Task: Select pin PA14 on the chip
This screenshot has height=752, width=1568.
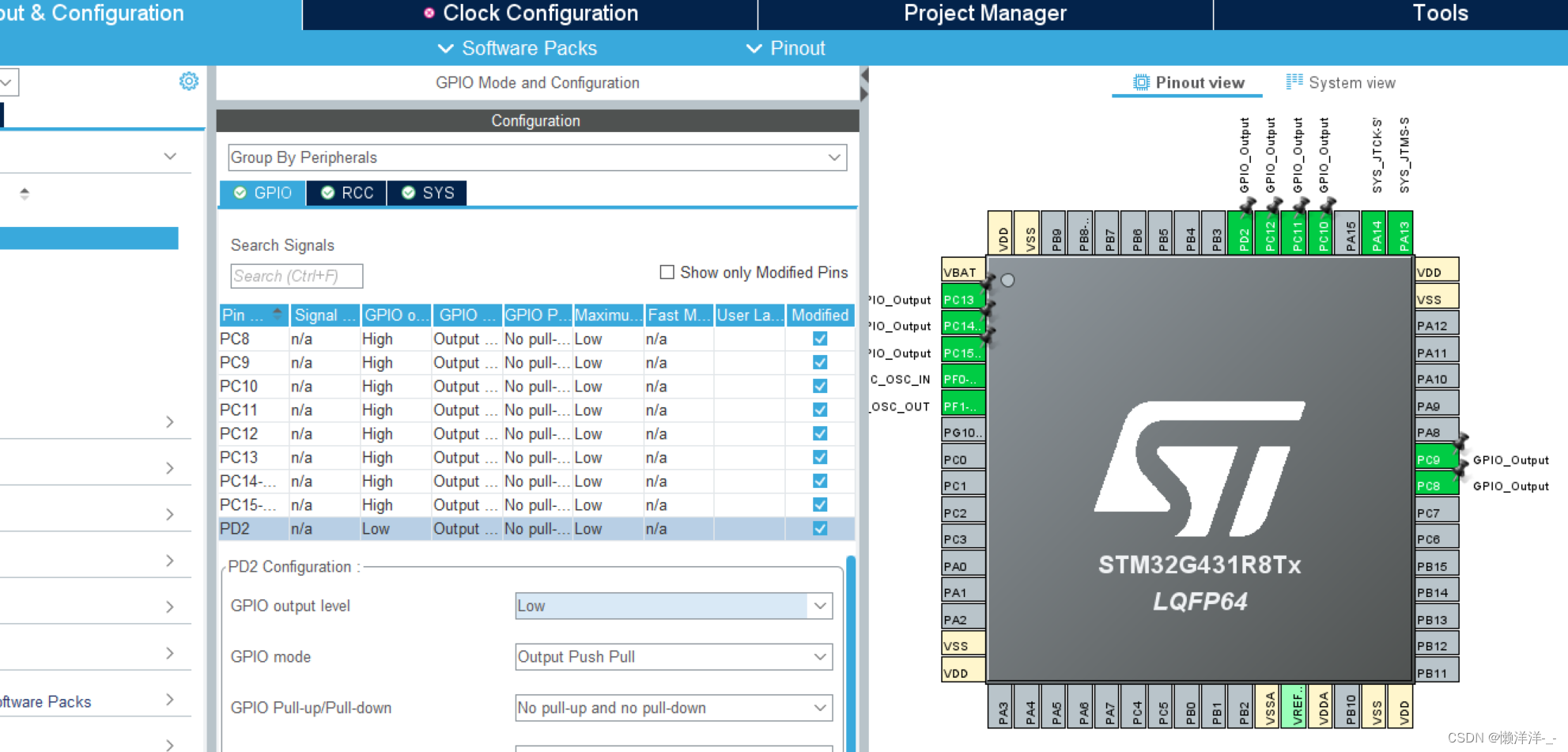Action: point(1376,232)
